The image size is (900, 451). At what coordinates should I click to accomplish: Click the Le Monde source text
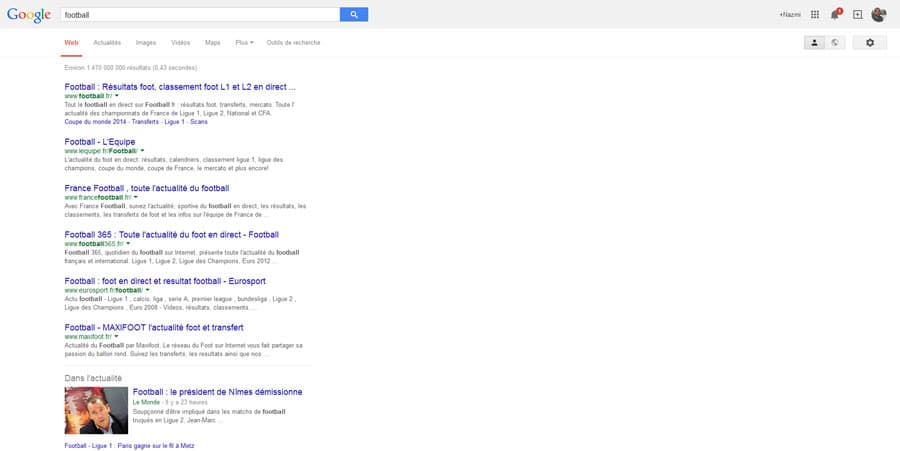tap(146, 402)
